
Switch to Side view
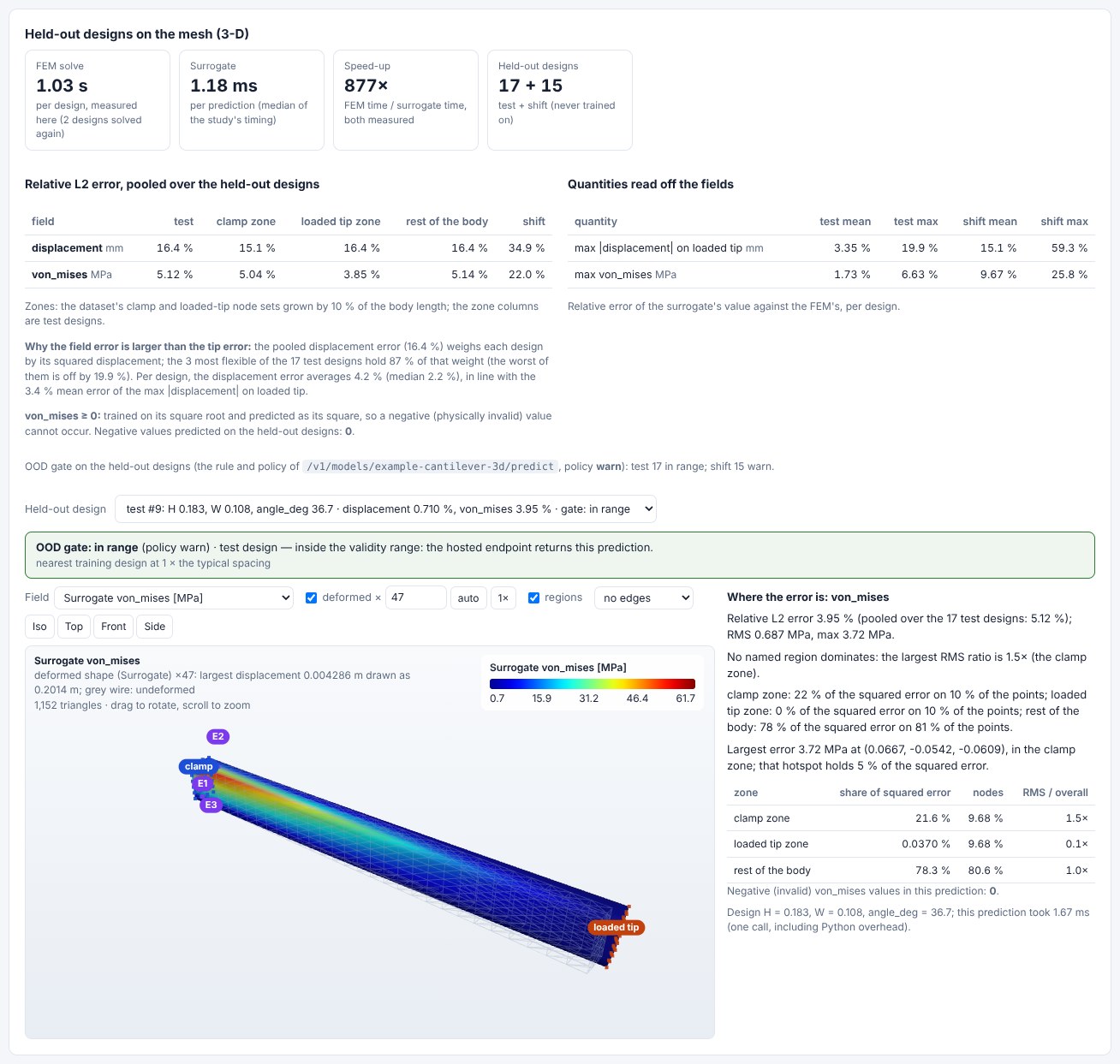tap(155, 627)
